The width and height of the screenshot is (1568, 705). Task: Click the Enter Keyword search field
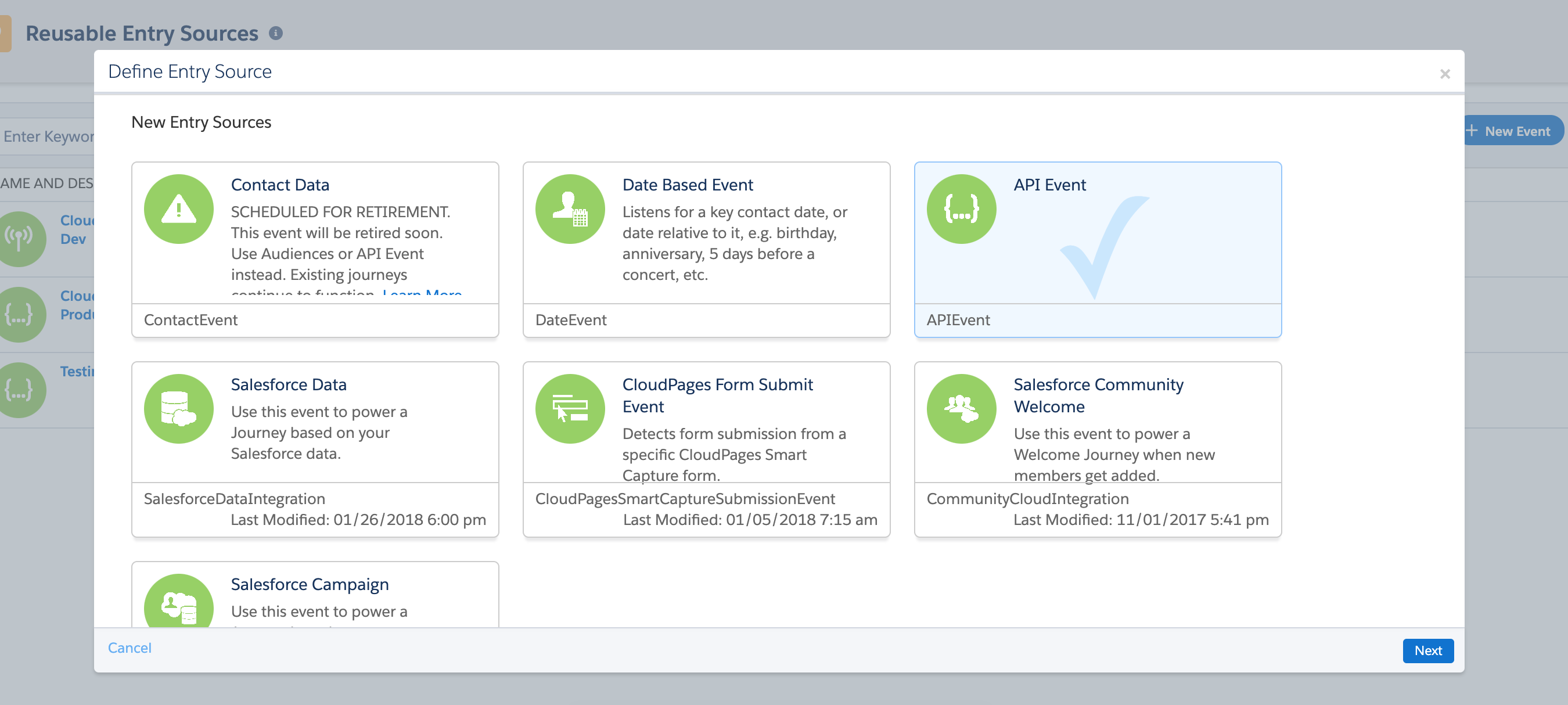(48, 136)
